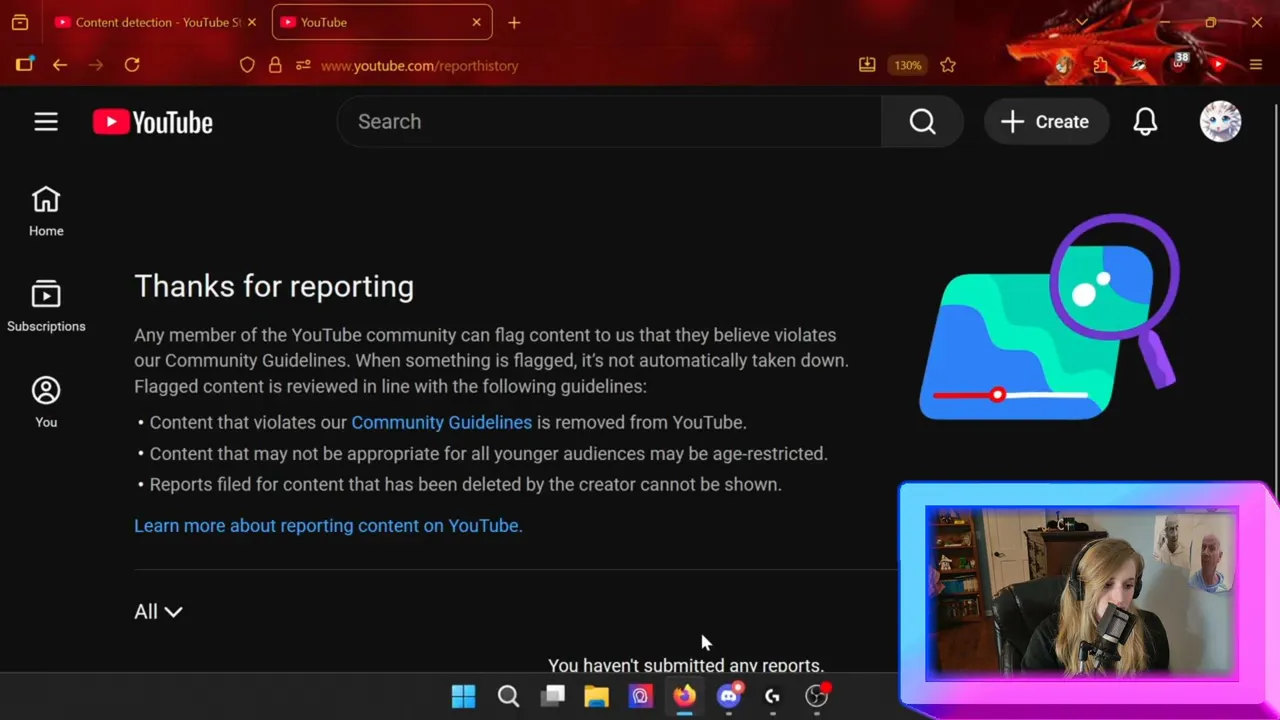This screenshot has height=720, width=1280.
Task: Open the Community Guidelines link
Action: (441, 422)
